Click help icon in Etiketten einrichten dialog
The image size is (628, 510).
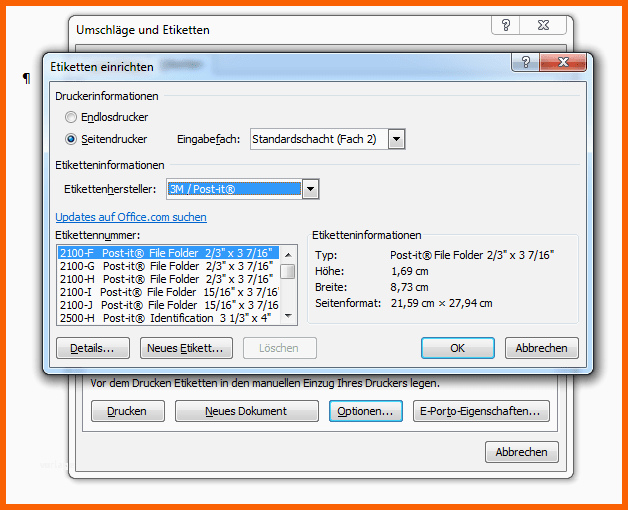[525, 62]
